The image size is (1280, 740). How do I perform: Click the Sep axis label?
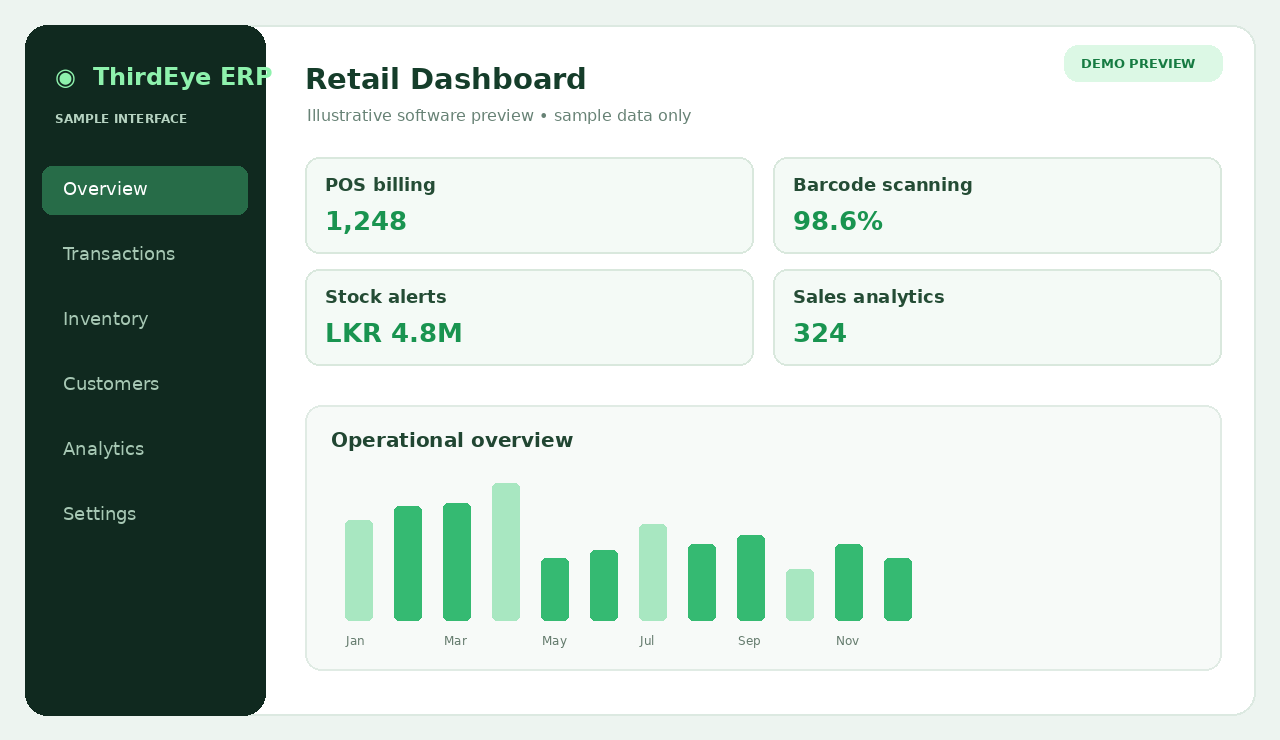(x=749, y=641)
